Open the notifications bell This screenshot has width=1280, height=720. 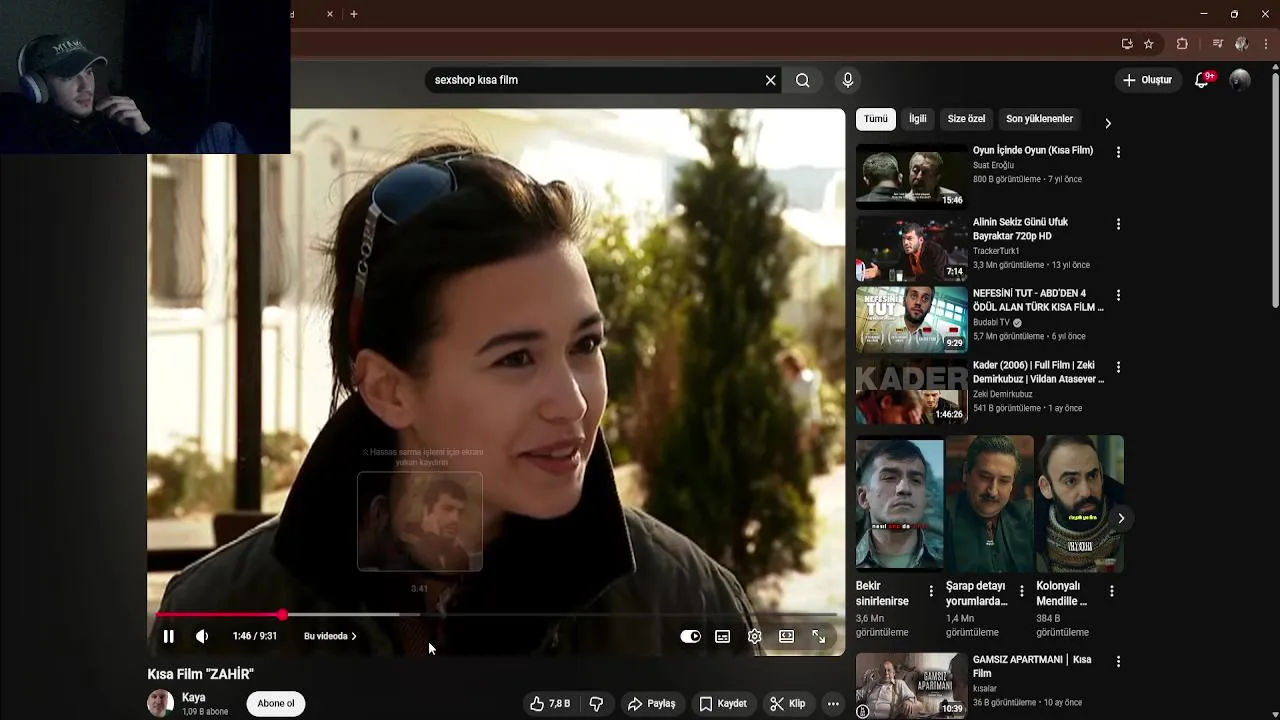[1202, 80]
